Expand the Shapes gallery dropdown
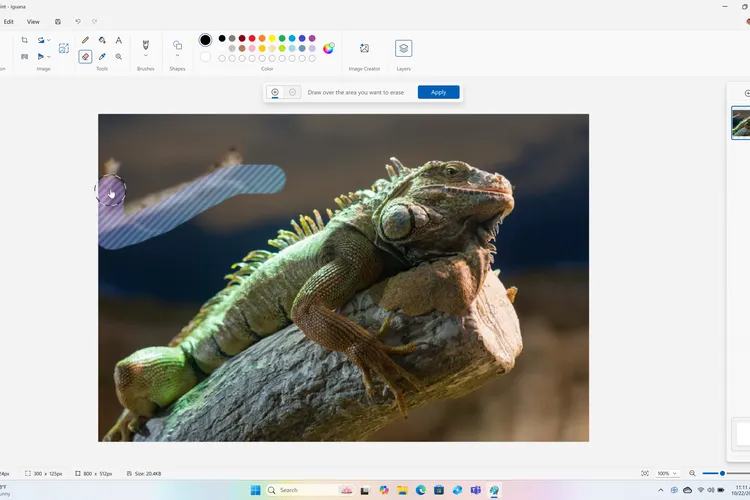This screenshot has height=500, width=750. (177, 56)
